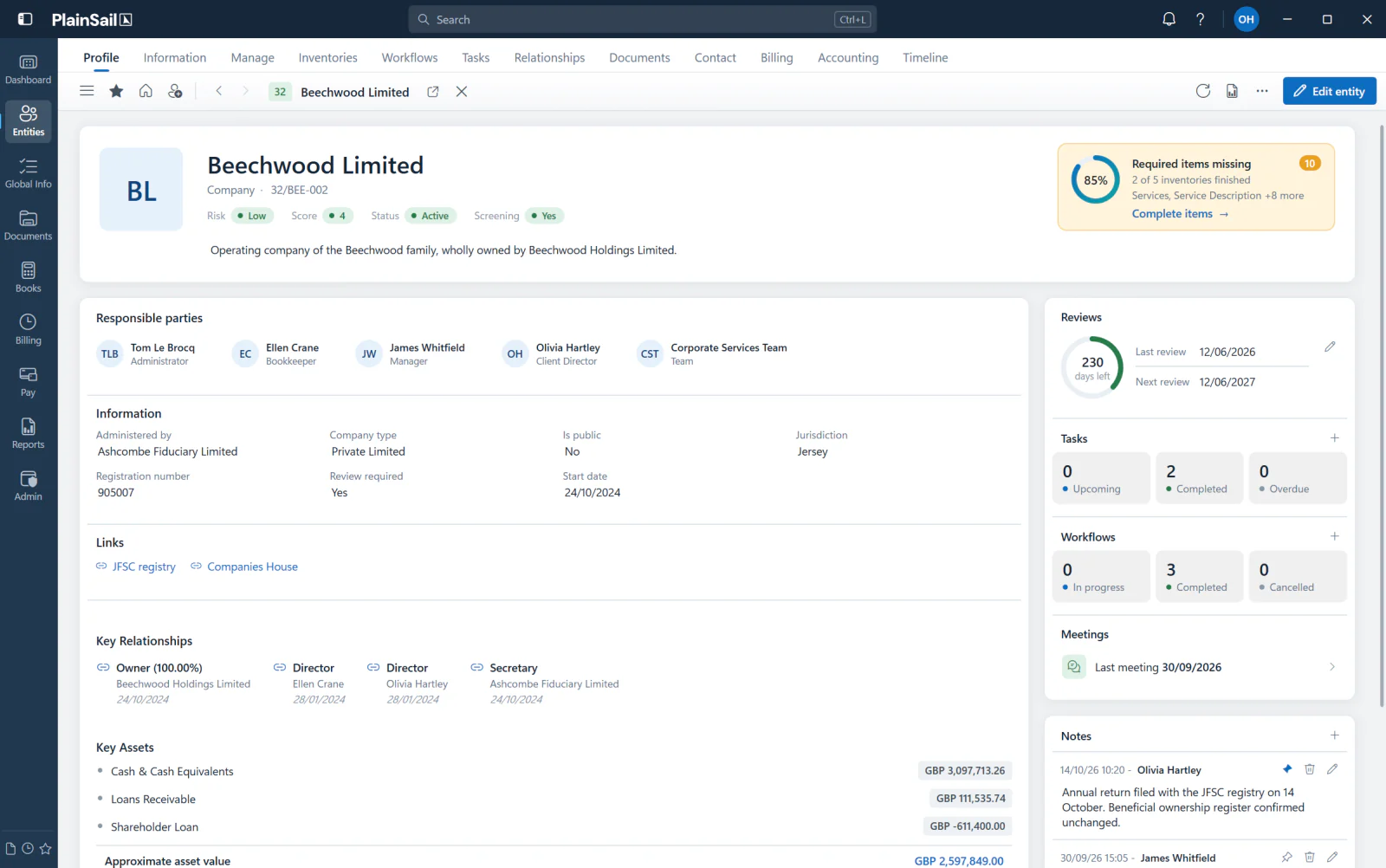Click the home icon in the entity toolbar
This screenshot has width=1386, height=868.
[x=146, y=91]
